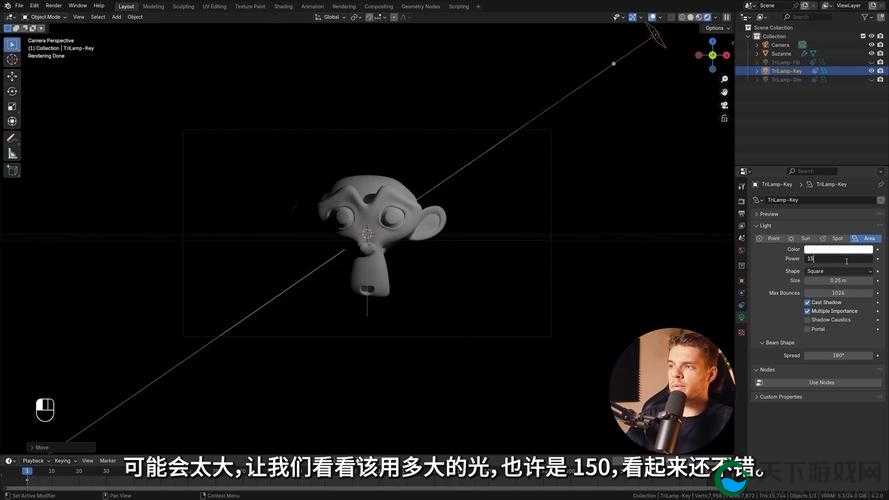Select the Transform tool
The image size is (889, 500).
12,121
